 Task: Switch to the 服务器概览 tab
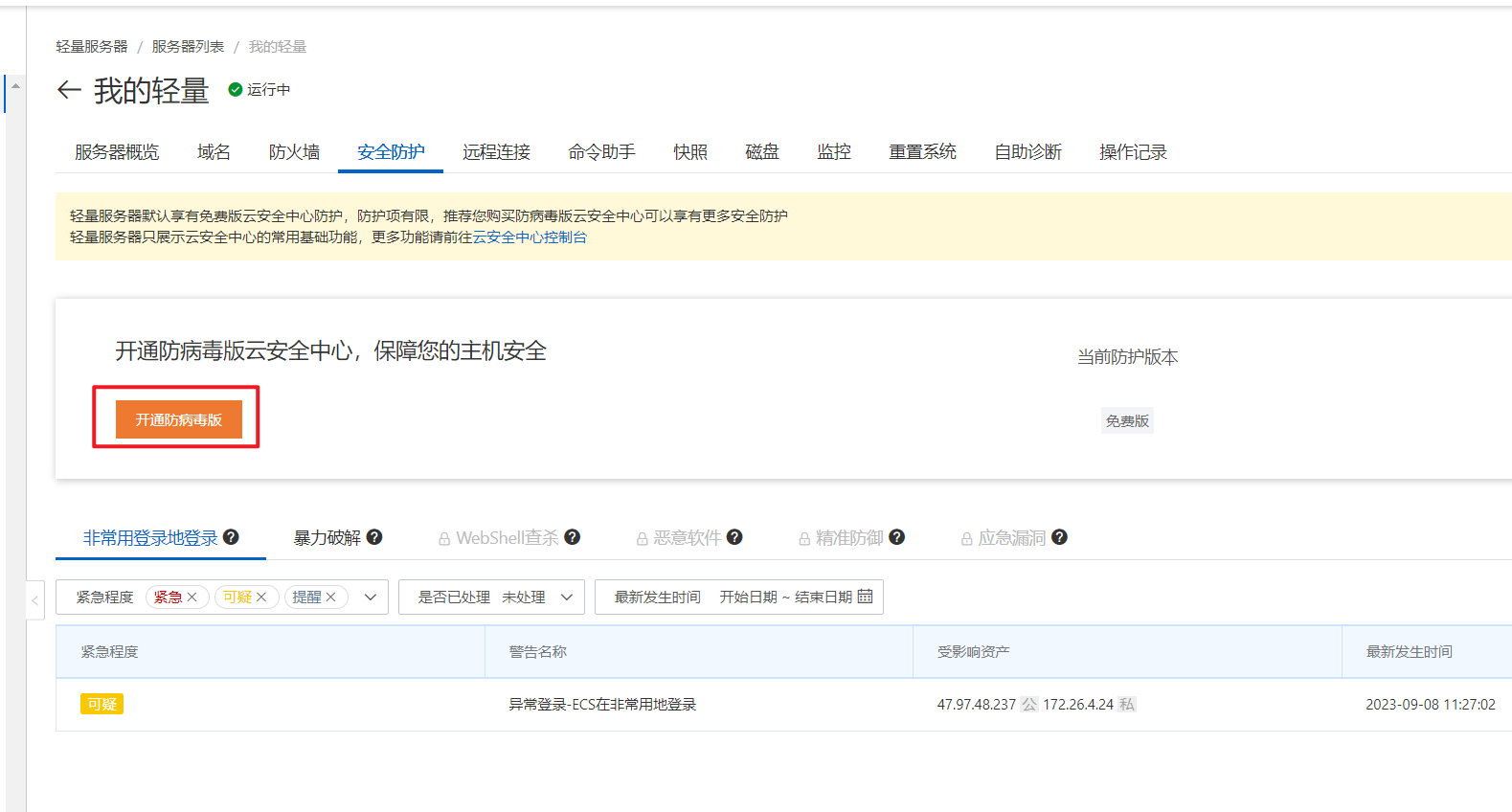(117, 151)
